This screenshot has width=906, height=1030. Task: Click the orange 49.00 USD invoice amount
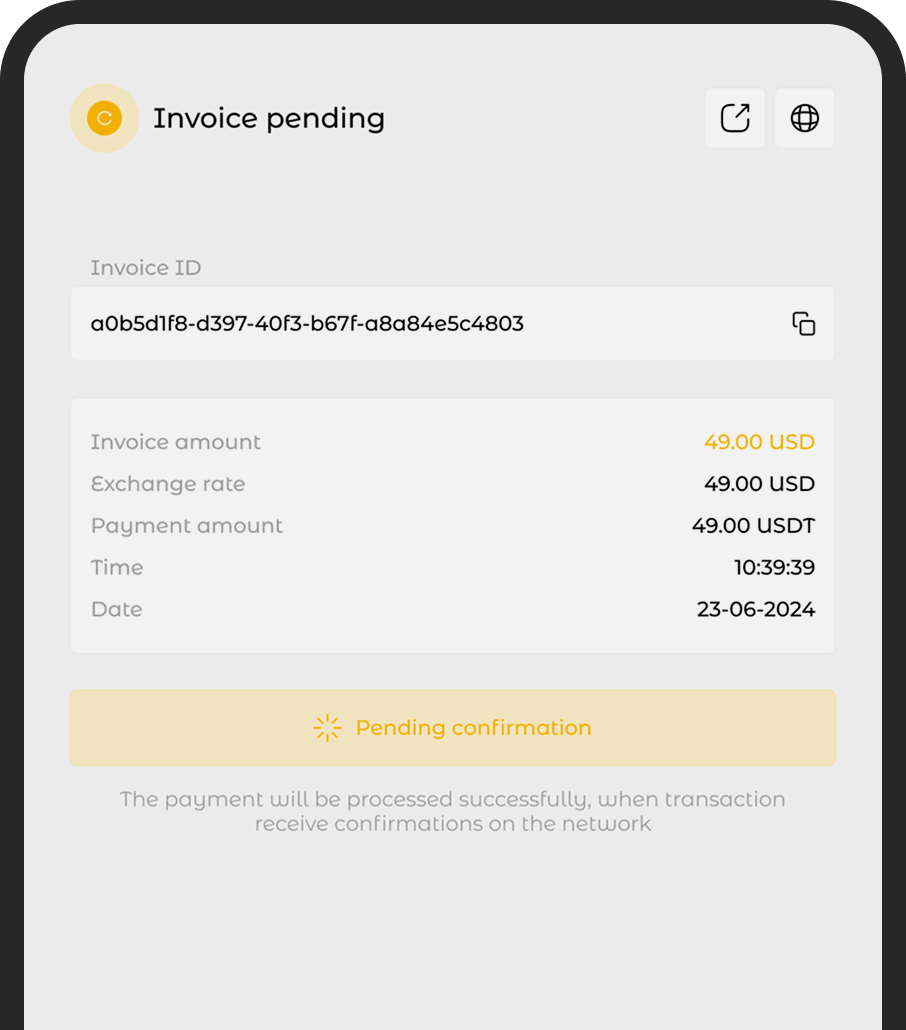click(759, 442)
